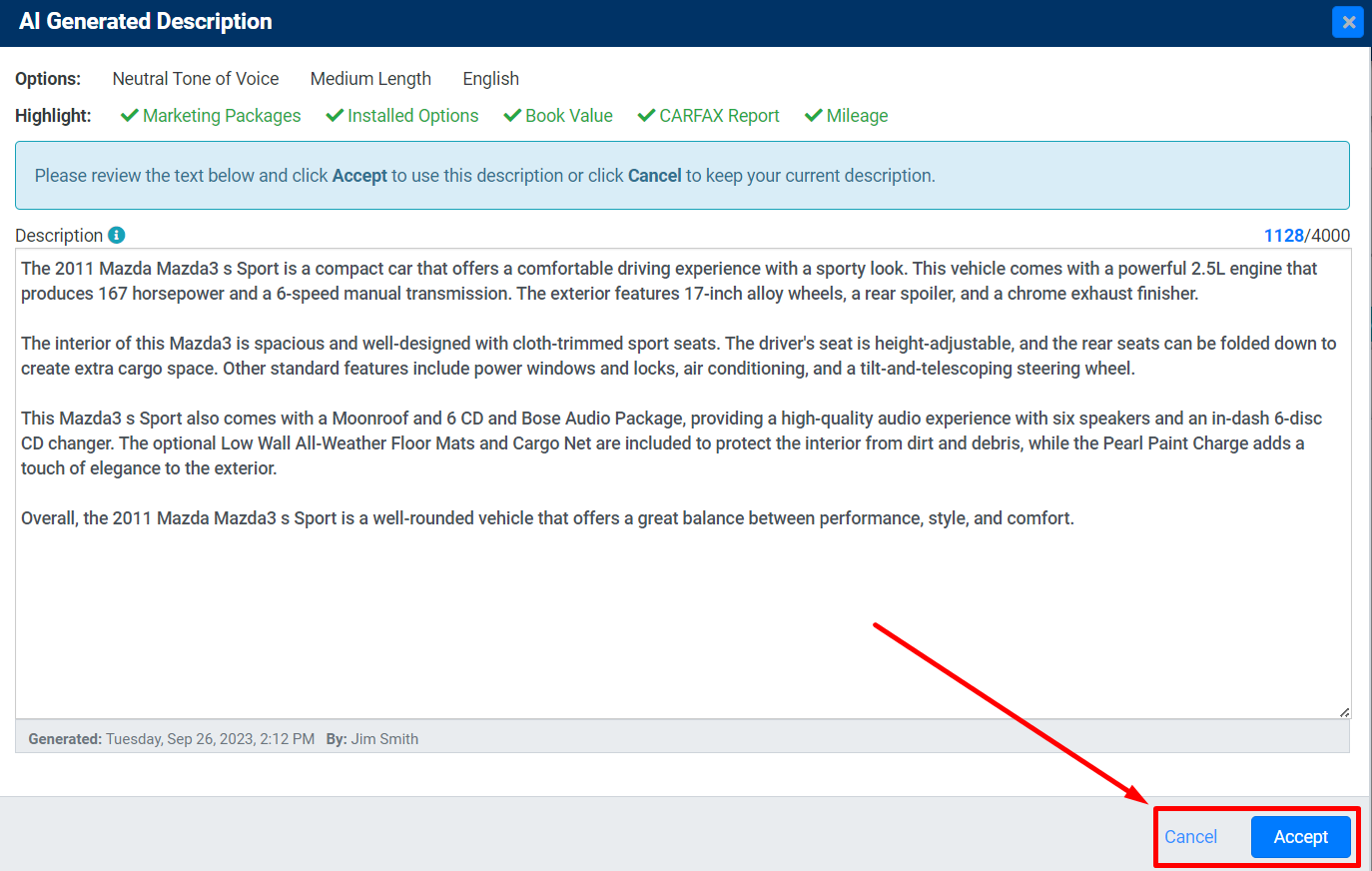Viewport: 1372px width, 871px height.
Task: Close the AI Generated Description dialog
Action: click(1348, 21)
